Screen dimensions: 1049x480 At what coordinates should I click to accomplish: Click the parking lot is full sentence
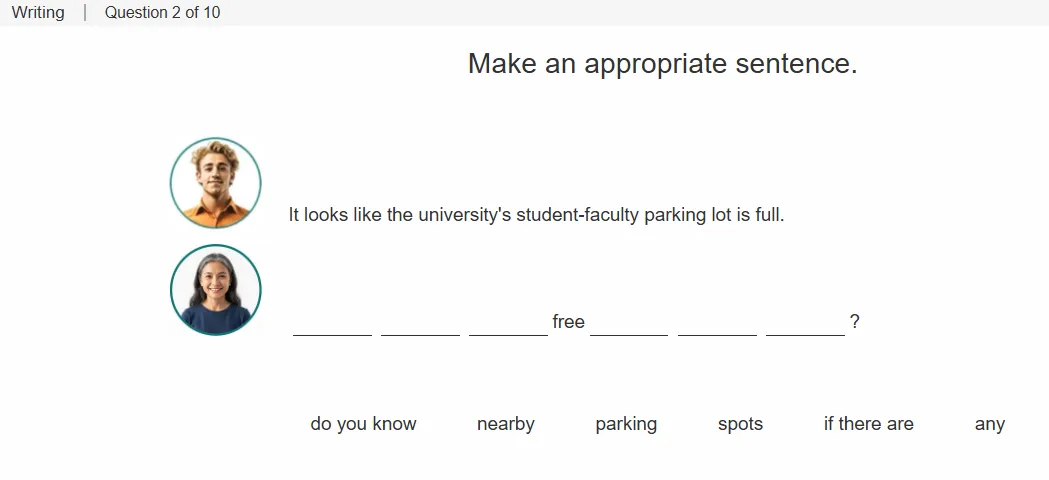coord(537,215)
